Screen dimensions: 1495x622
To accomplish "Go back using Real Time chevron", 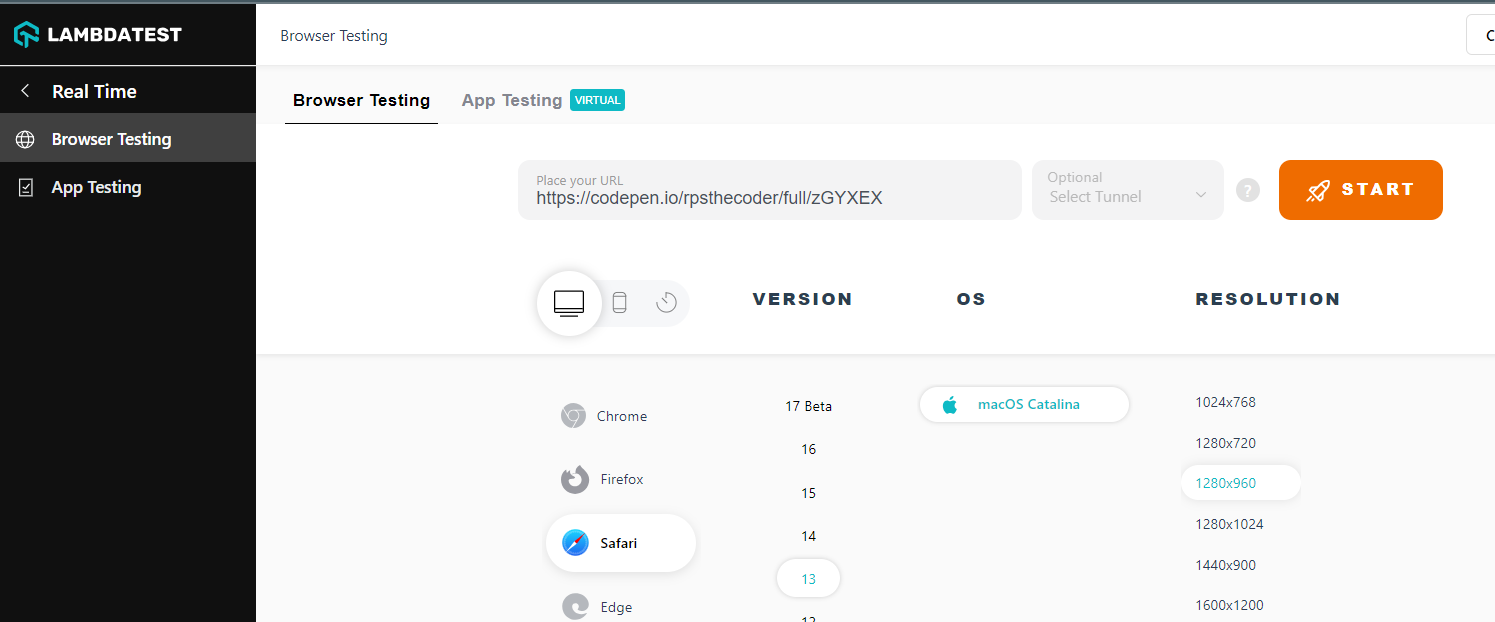I will [25, 91].
